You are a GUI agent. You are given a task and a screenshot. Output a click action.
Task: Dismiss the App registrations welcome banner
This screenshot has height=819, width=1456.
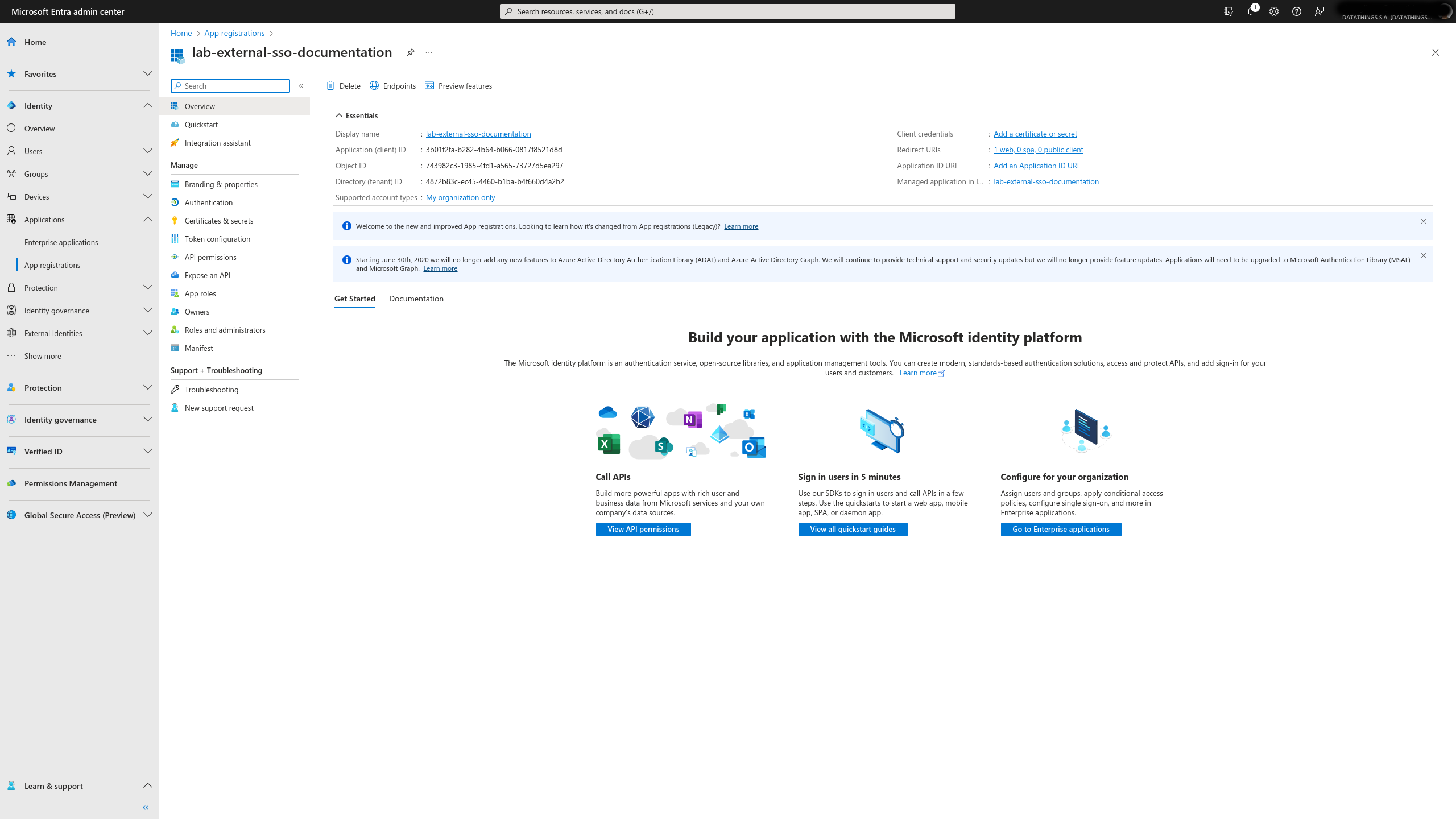[1424, 221]
